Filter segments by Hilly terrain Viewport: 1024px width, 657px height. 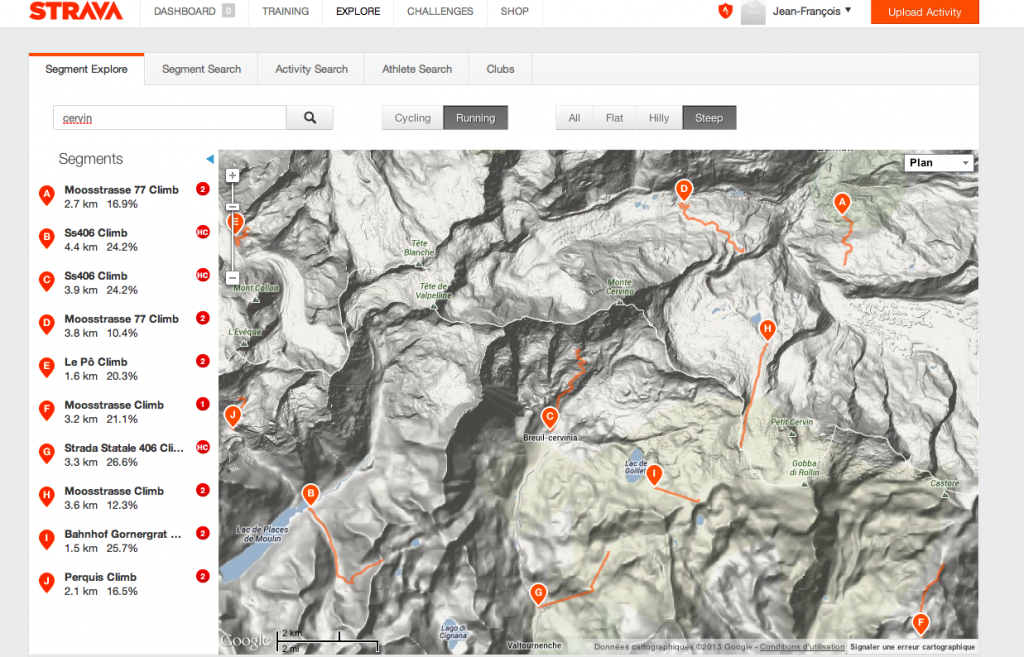tap(659, 118)
